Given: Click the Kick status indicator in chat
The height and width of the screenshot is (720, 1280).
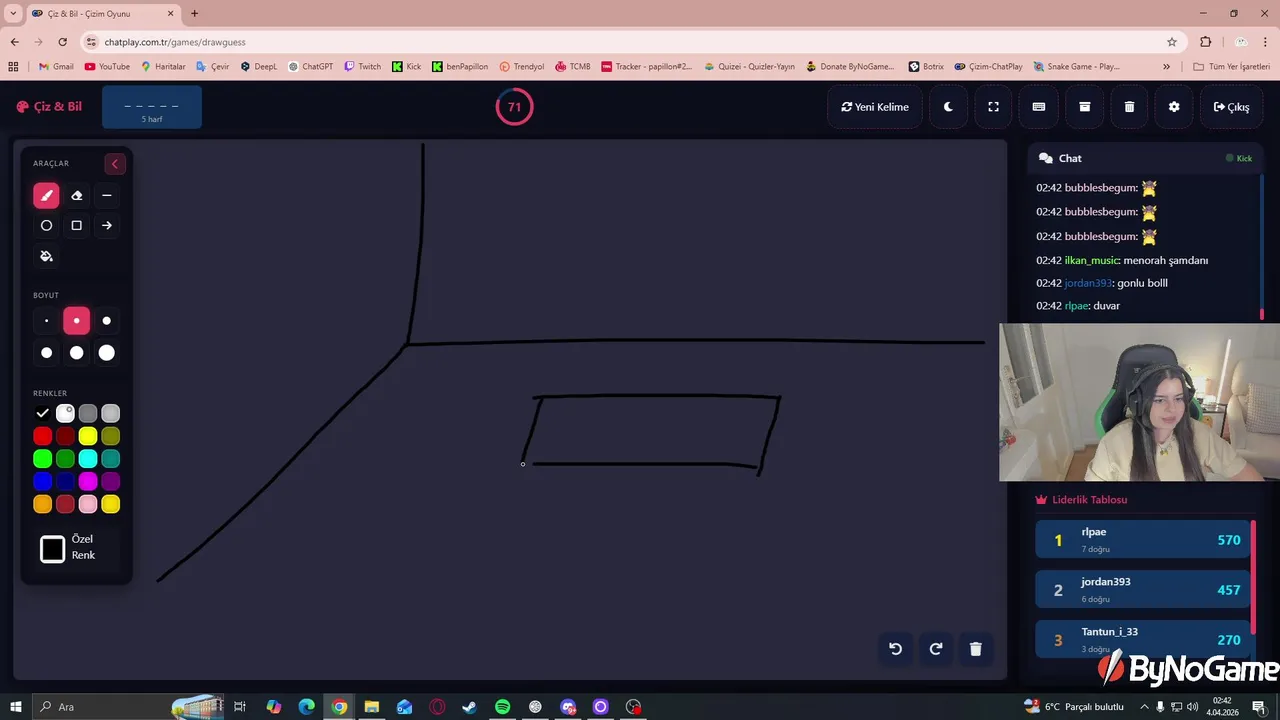Looking at the screenshot, I should tap(1239, 158).
